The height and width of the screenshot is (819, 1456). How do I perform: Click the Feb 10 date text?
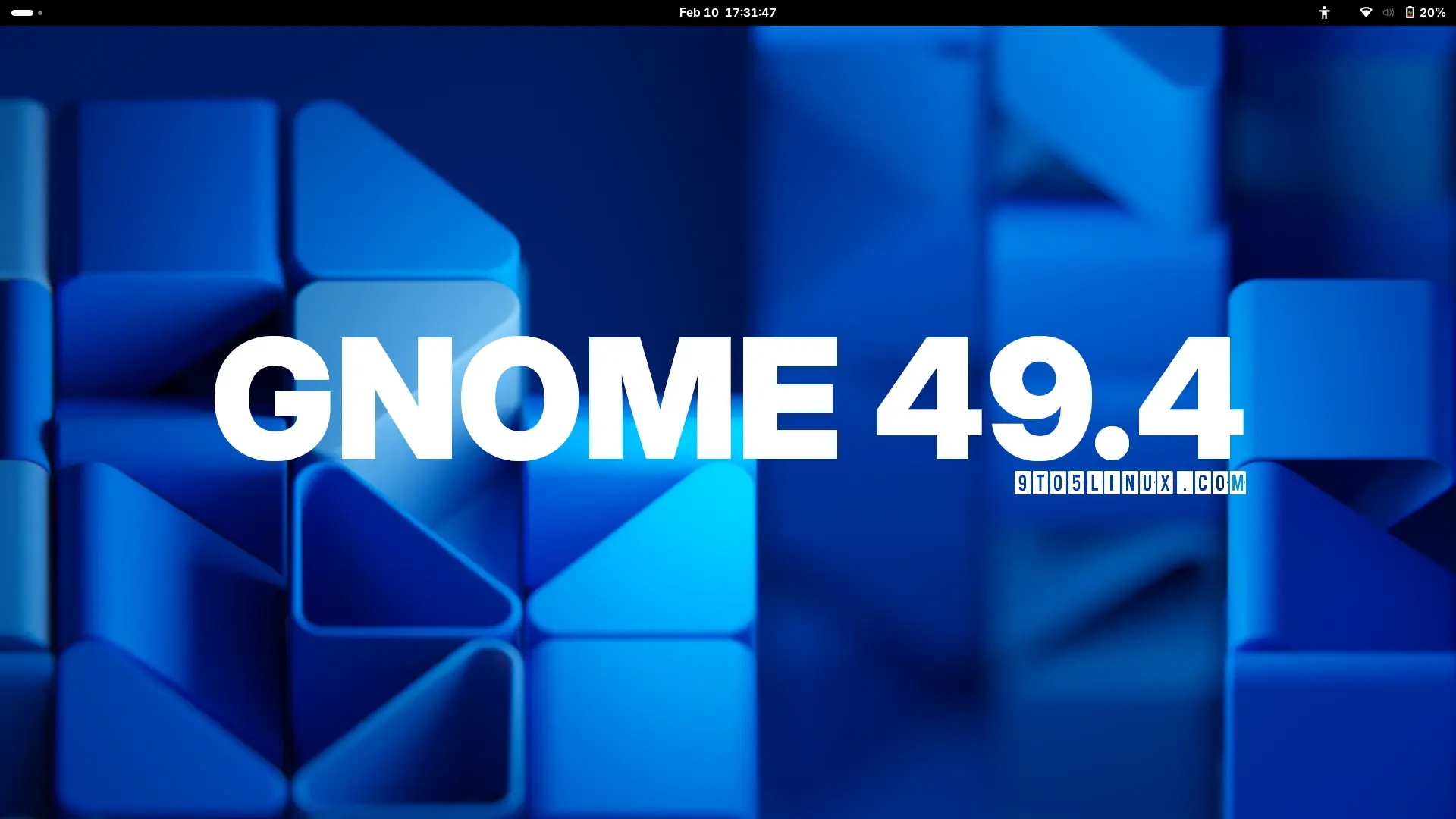[698, 12]
